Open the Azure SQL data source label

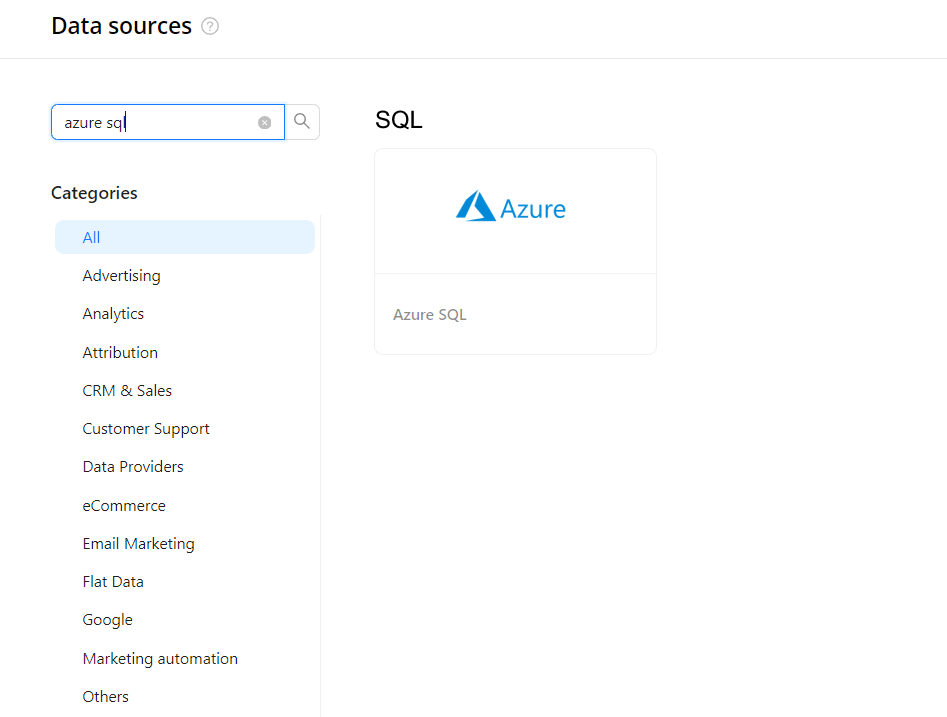tap(429, 315)
